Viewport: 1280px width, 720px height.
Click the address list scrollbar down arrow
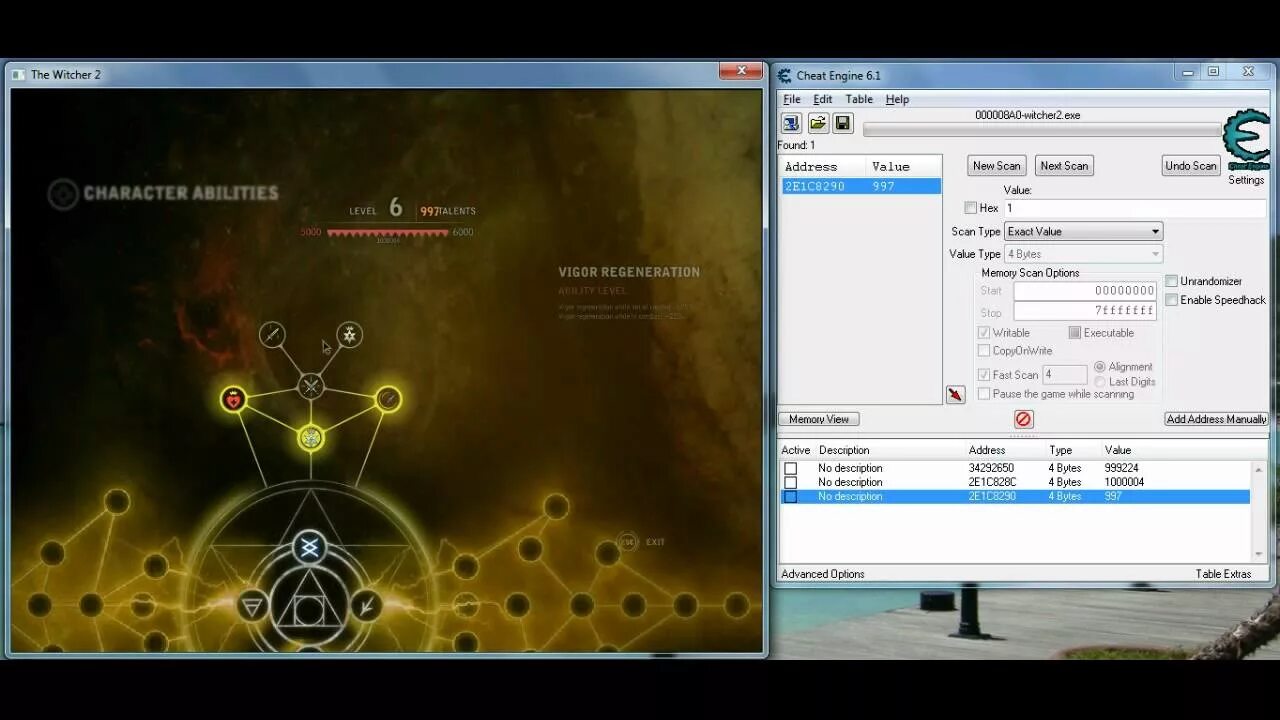(1259, 554)
